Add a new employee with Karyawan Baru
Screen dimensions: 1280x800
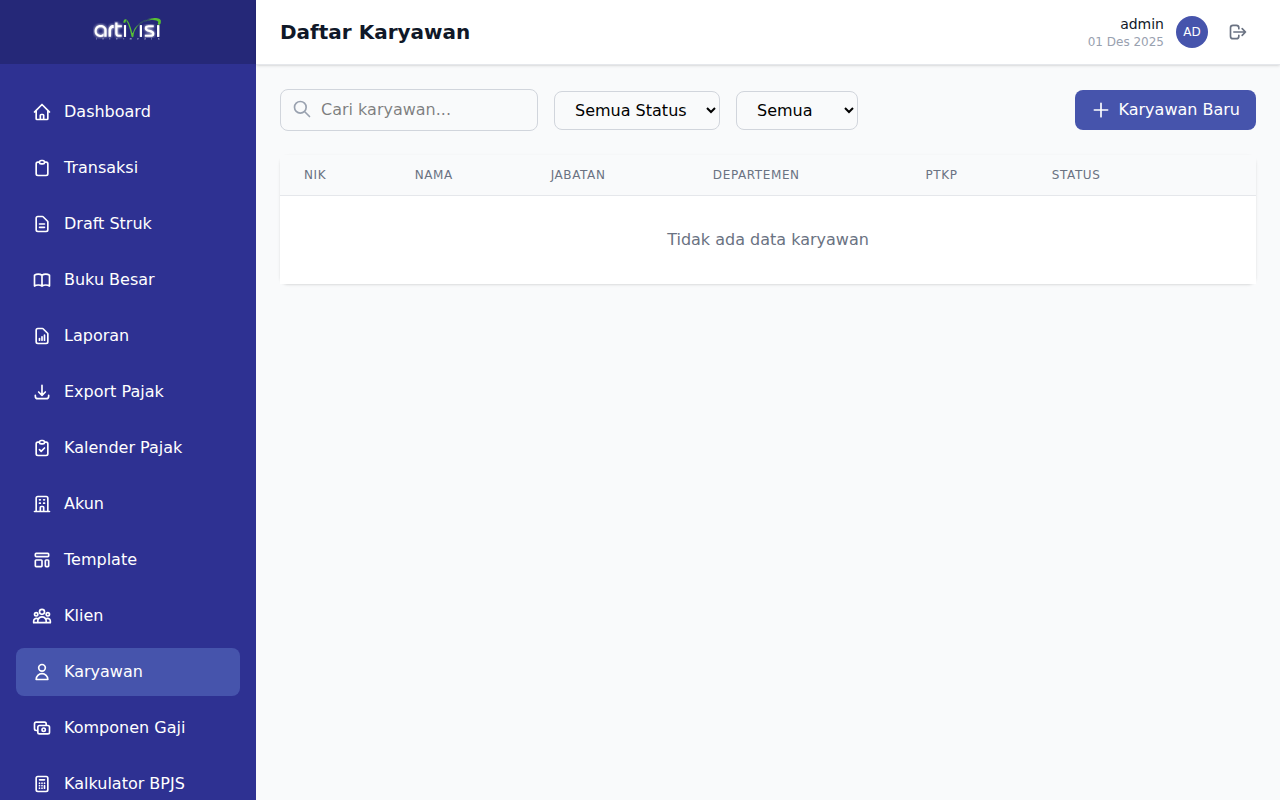click(1165, 110)
